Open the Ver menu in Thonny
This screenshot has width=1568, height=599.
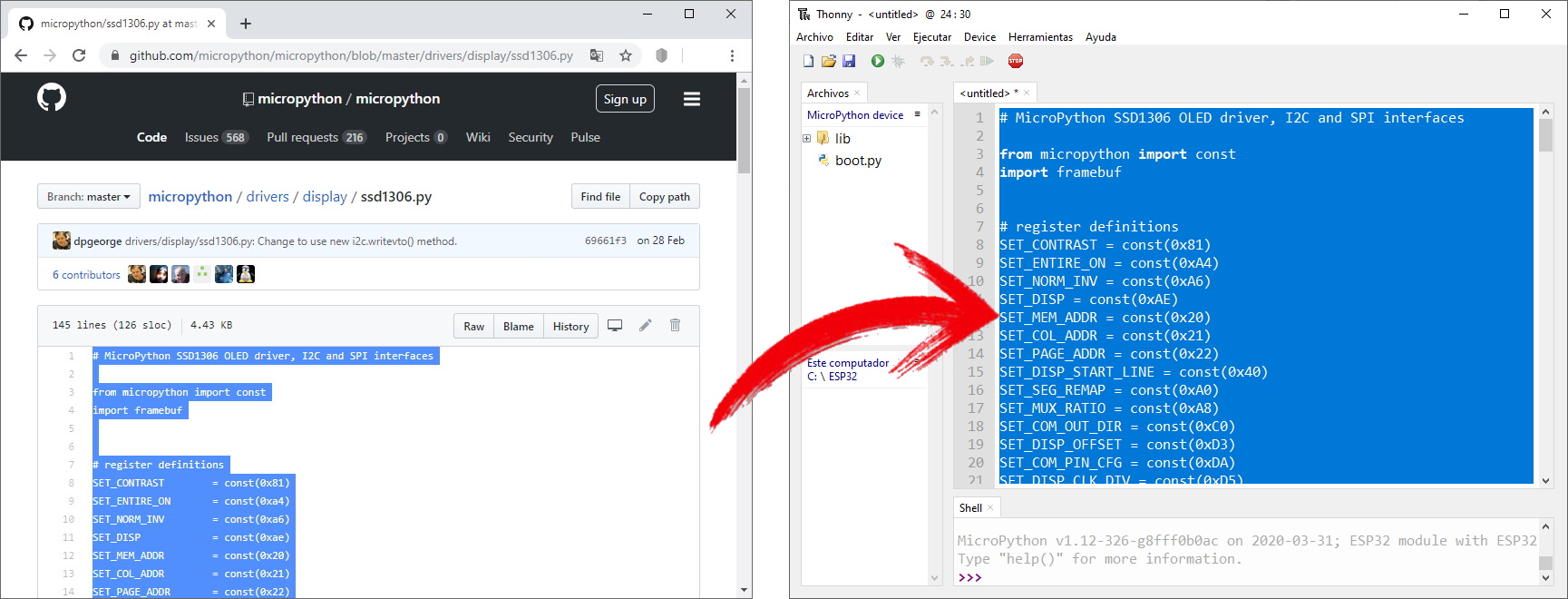pos(893,37)
